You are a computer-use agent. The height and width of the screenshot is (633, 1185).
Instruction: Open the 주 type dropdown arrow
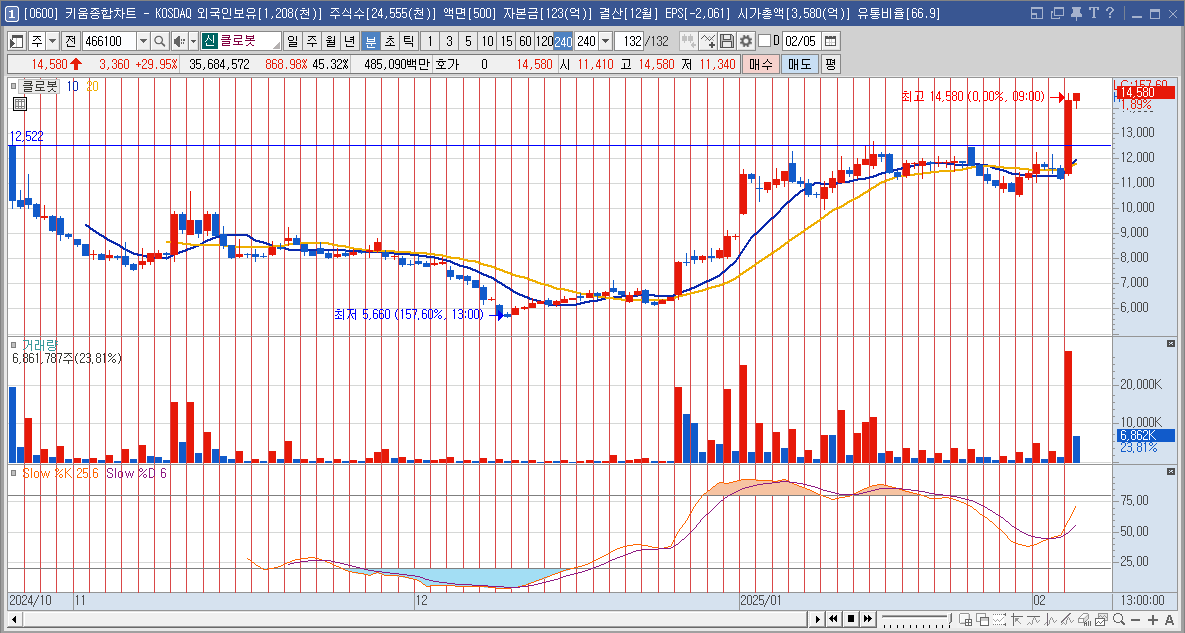pos(52,42)
